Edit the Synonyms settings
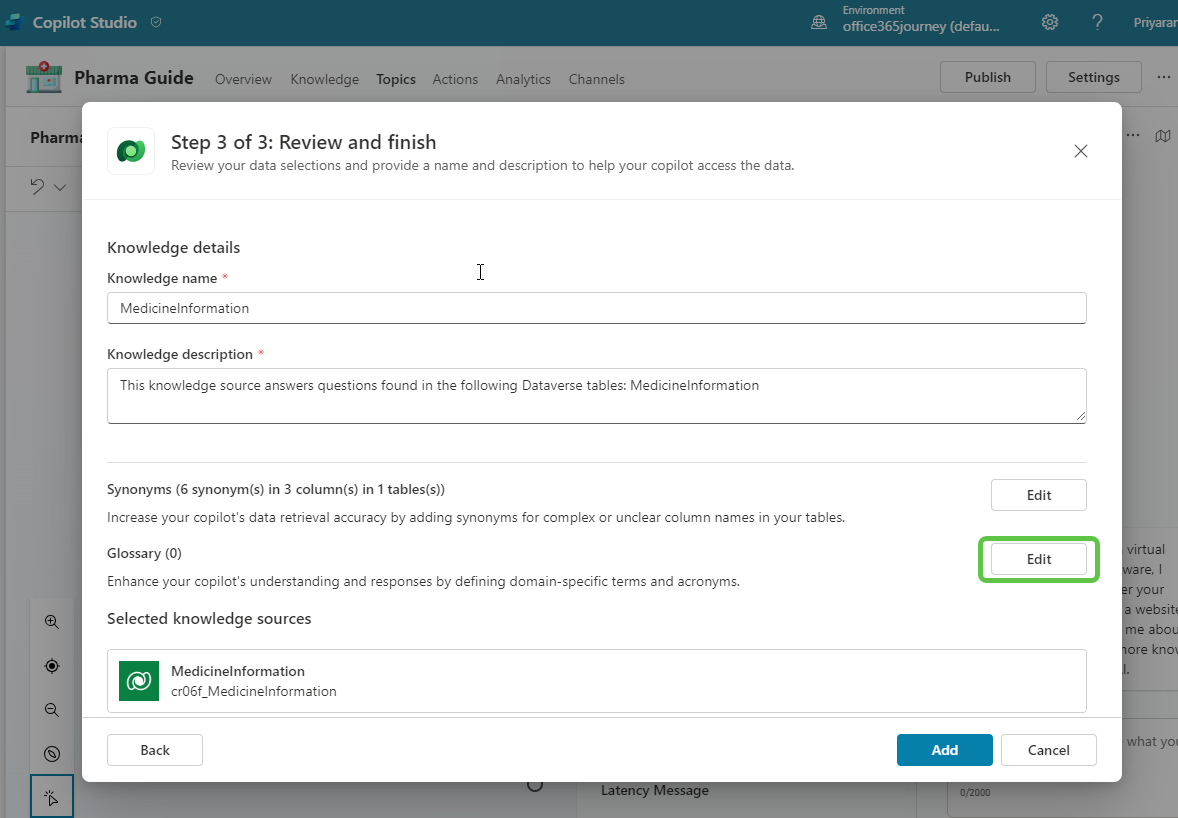The width and height of the screenshot is (1178, 818). (x=1038, y=495)
